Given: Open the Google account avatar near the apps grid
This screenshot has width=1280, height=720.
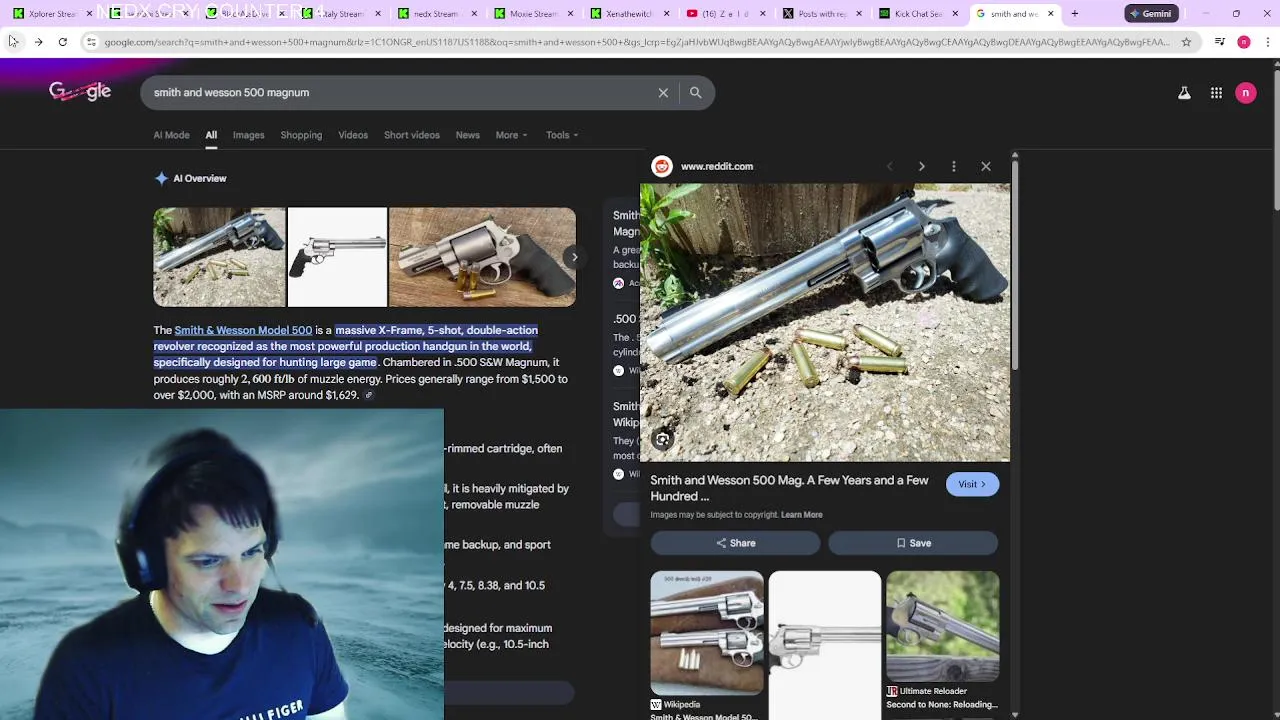Looking at the screenshot, I should (1245, 93).
